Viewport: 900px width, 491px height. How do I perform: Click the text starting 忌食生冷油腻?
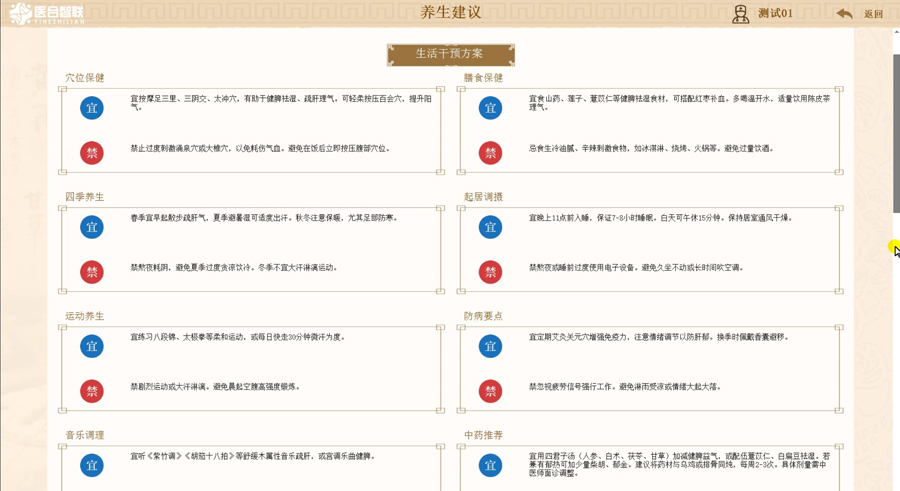(651, 149)
